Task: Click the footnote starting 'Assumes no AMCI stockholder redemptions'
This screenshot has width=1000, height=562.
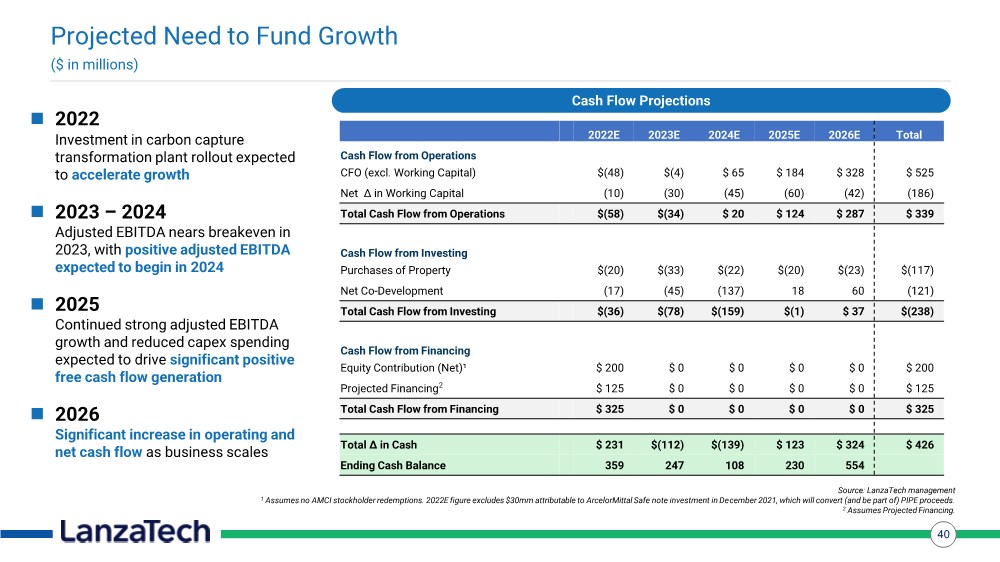Action: [607, 500]
